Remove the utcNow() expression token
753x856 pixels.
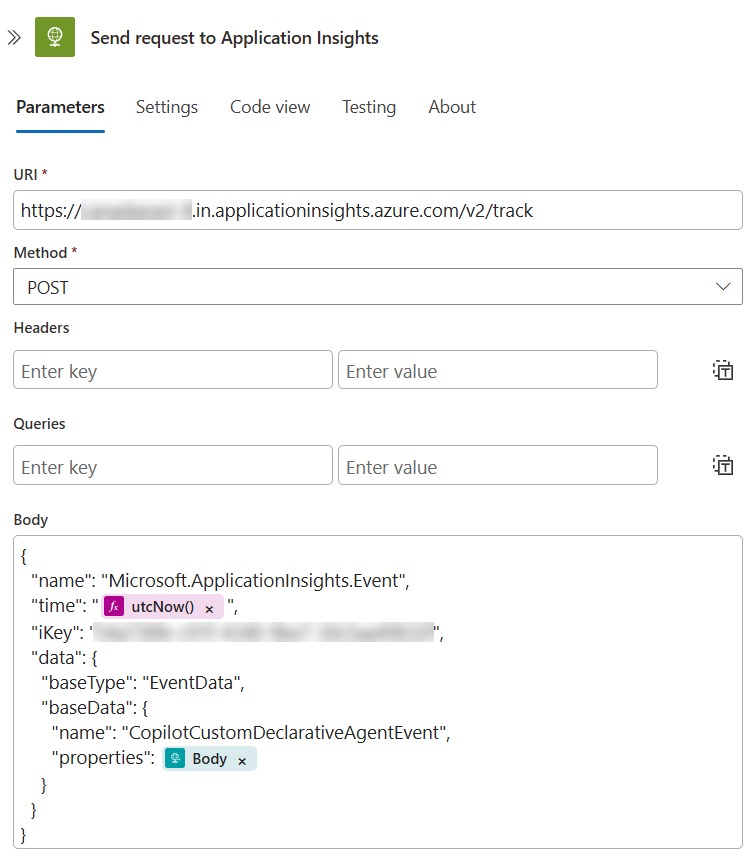[209, 609]
